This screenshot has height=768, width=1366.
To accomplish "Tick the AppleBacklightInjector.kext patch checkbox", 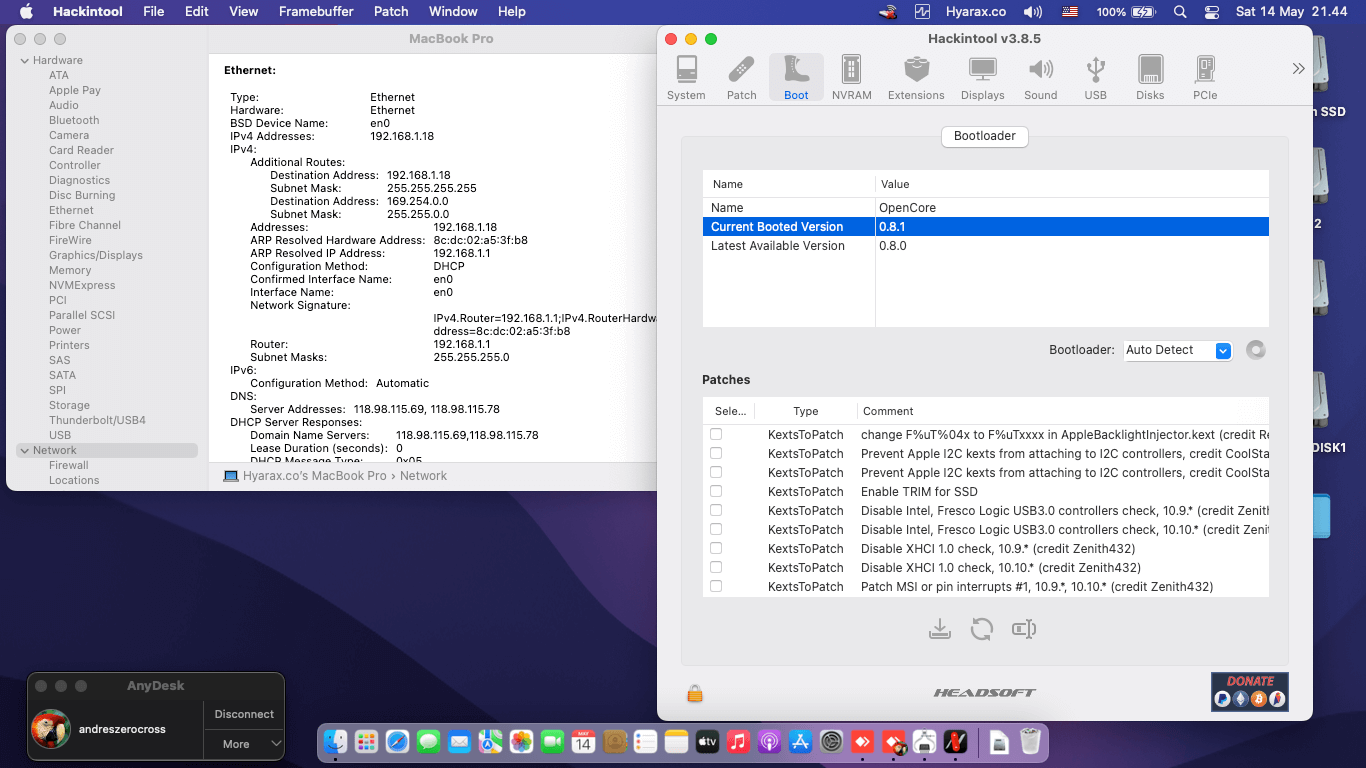I will (716, 434).
